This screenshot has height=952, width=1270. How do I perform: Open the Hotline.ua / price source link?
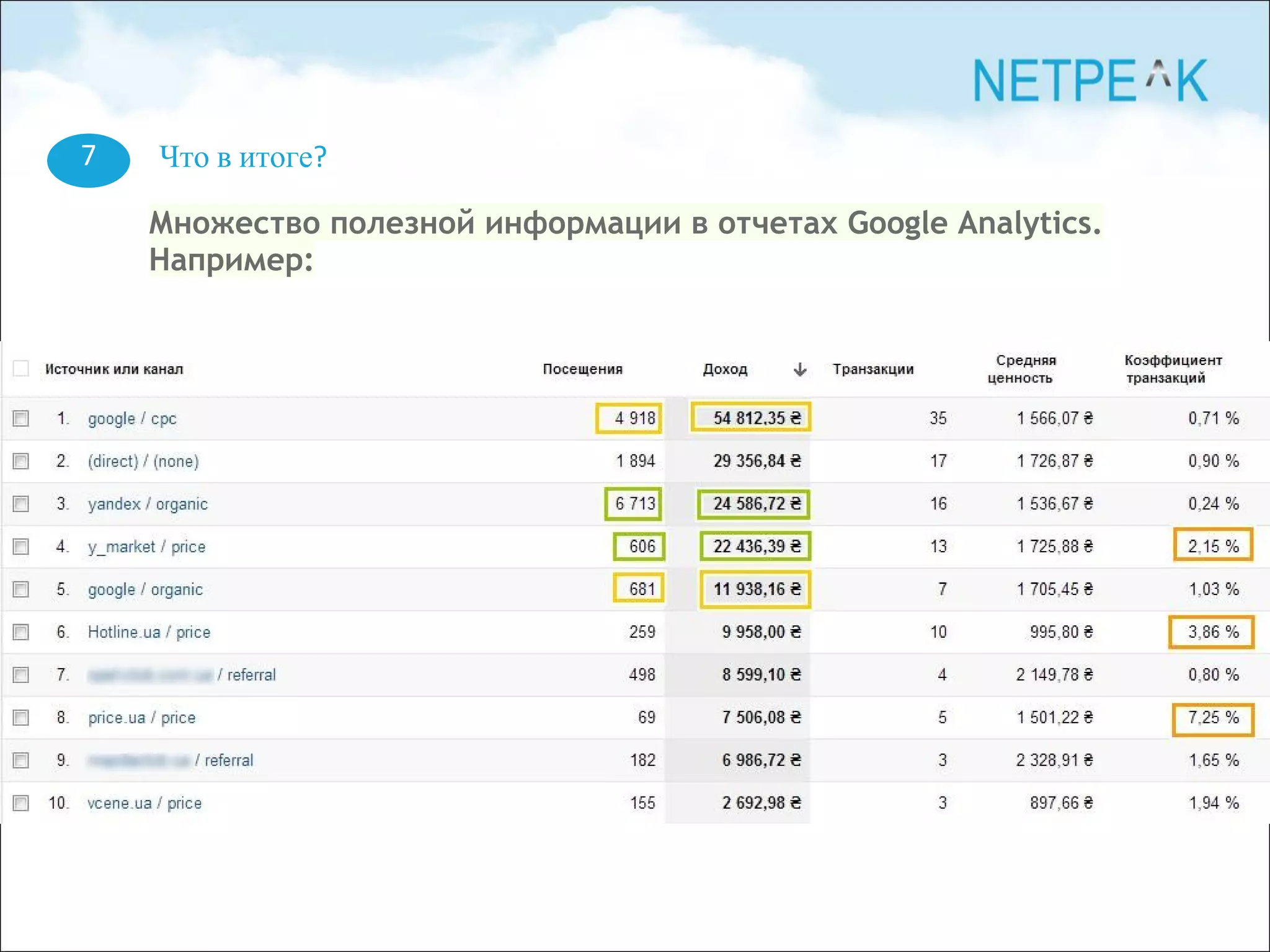click(149, 632)
